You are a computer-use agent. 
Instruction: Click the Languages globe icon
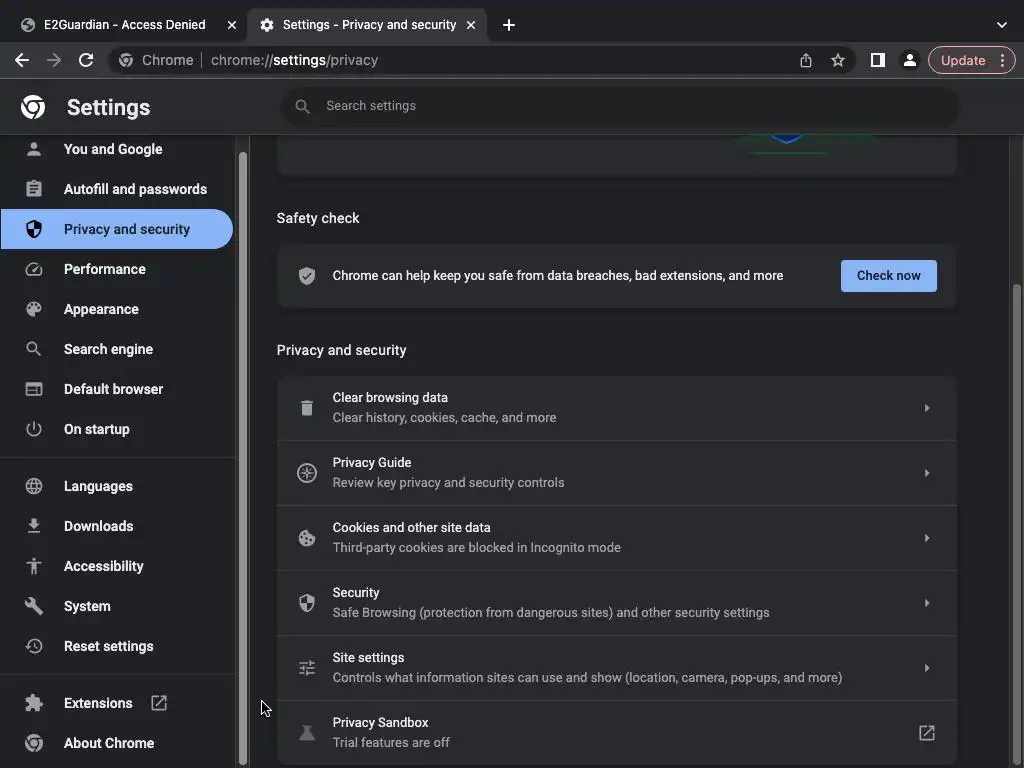pos(34,486)
